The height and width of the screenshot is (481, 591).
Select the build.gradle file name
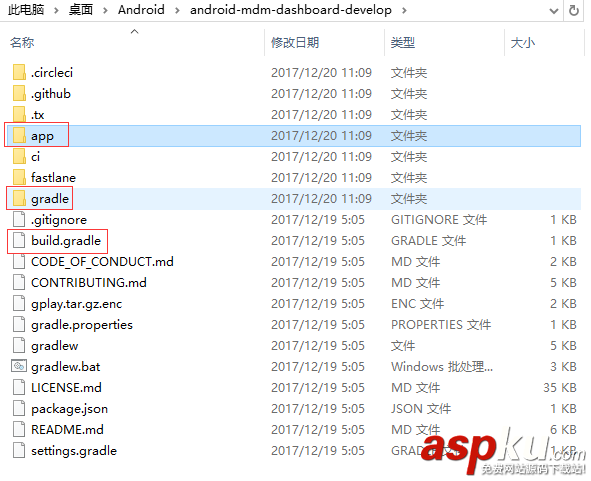pos(66,240)
